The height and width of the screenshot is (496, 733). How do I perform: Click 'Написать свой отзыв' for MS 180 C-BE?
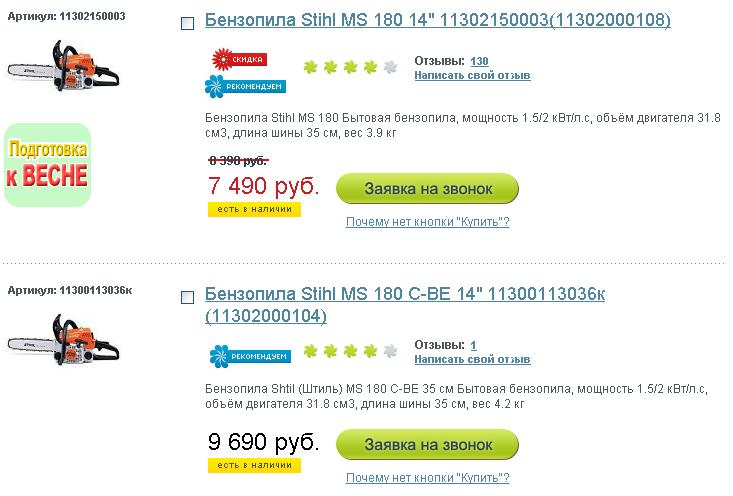click(472, 359)
